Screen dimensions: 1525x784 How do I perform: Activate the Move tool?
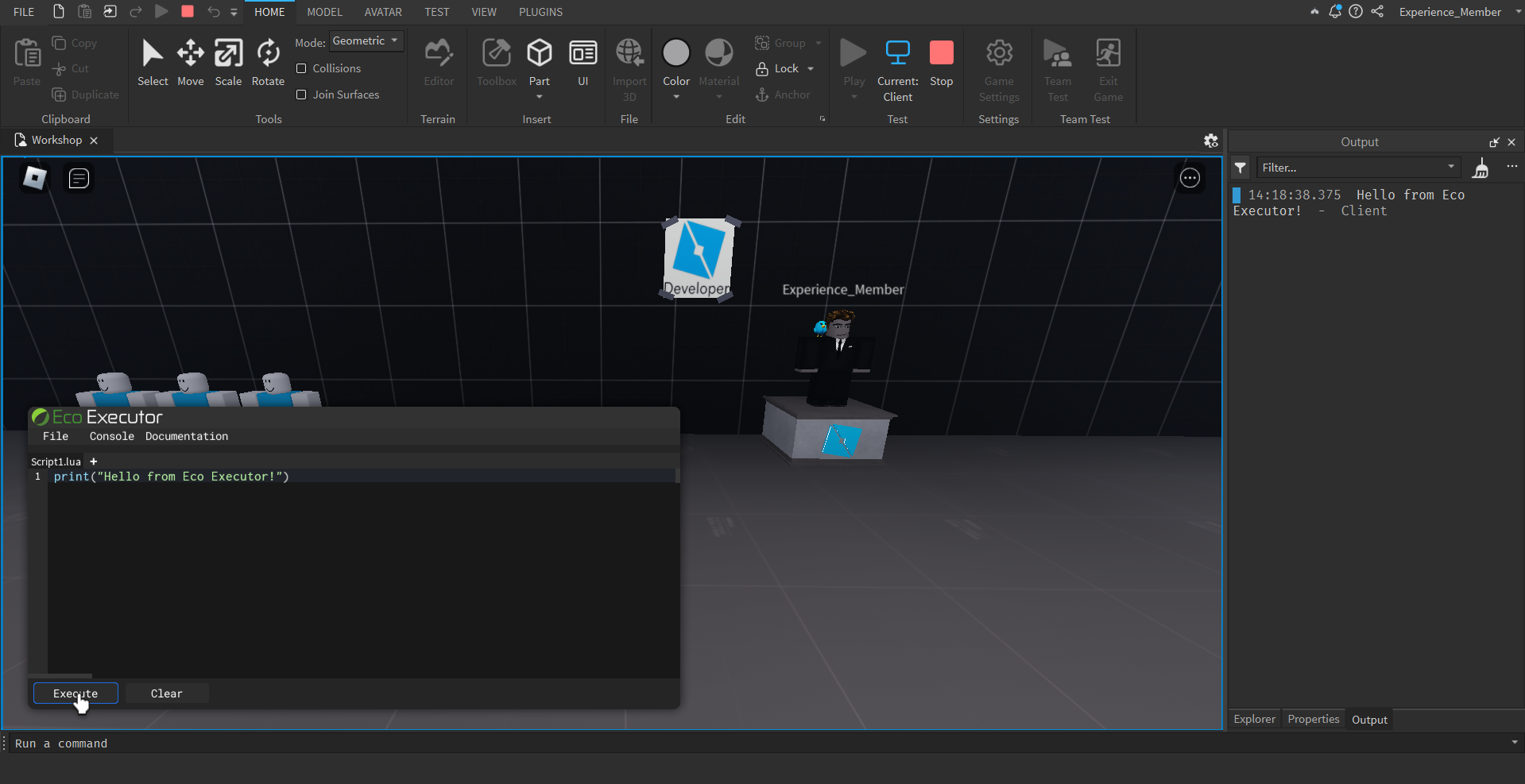coord(191,63)
